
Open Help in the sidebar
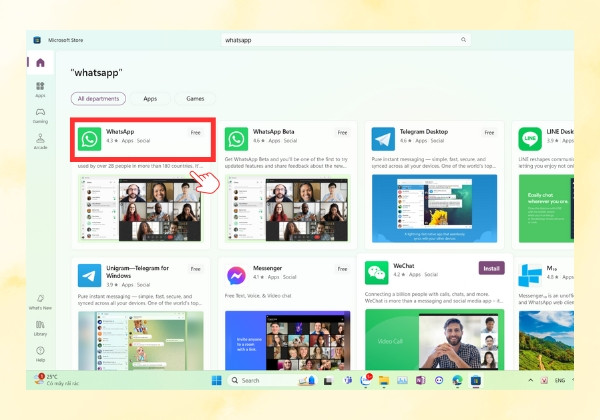click(x=40, y=354)
